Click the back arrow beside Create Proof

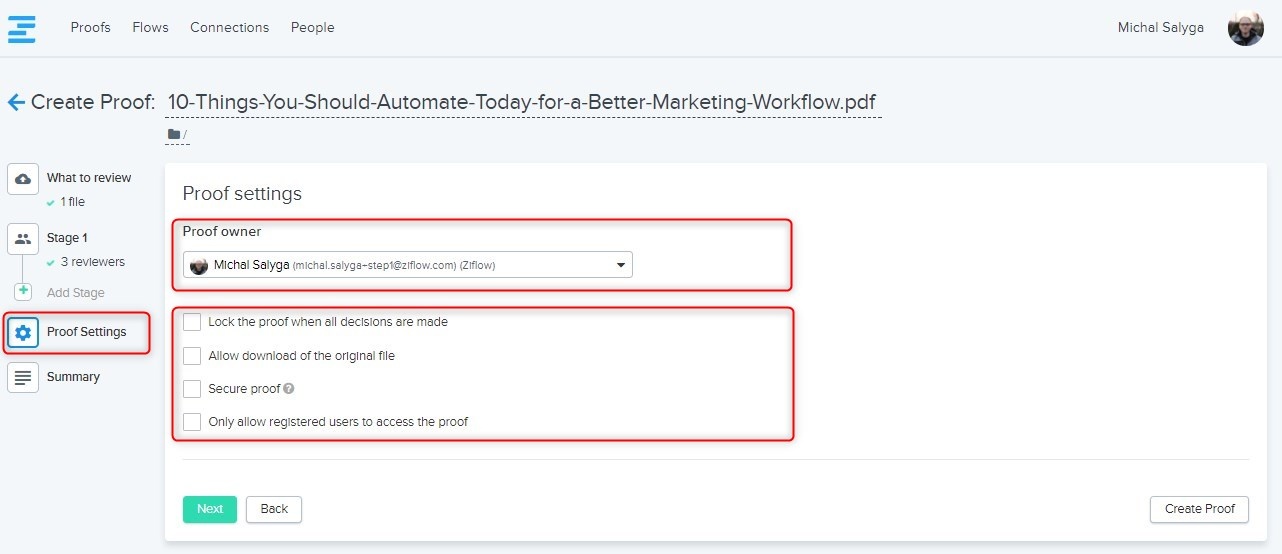tap(16, 102)
